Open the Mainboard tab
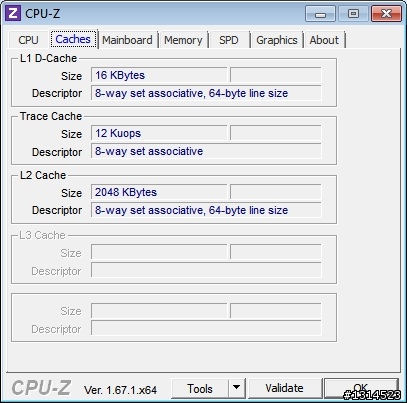This screenshot has width=407, height=403. coord(127,40)
